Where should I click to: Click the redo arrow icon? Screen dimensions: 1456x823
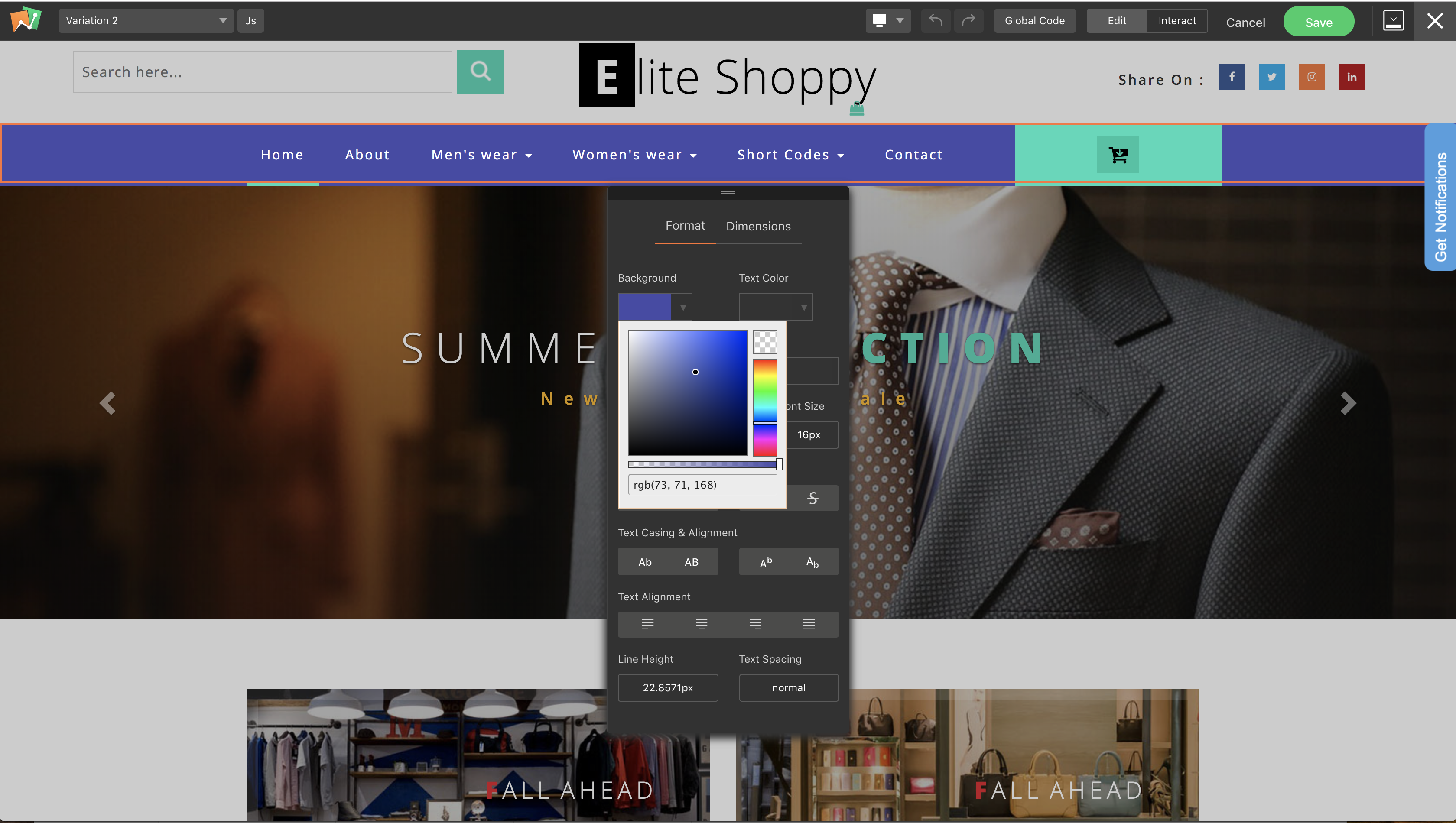tap(968, 21)
